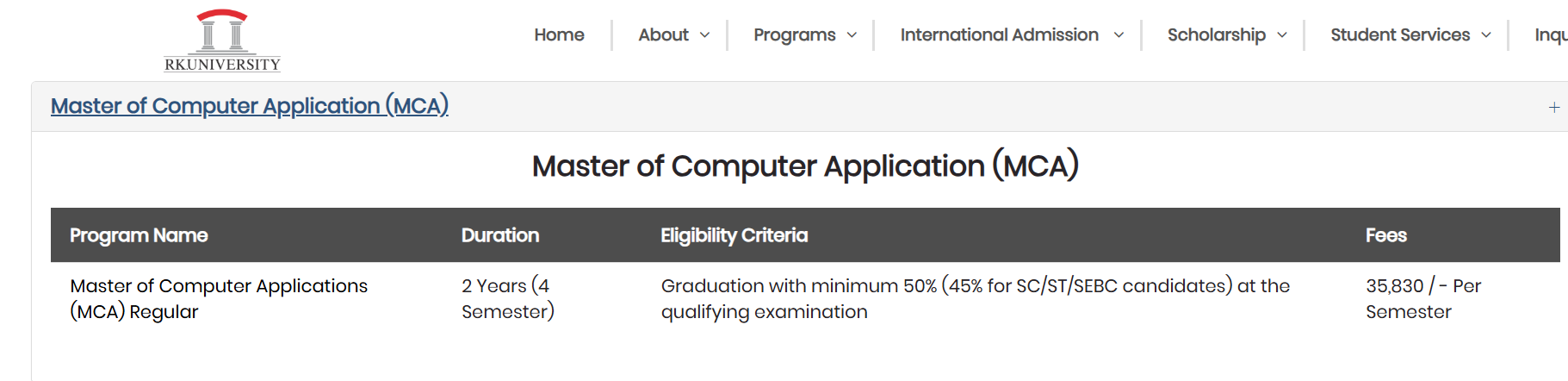Open the partially visible Inquiry menu item
The image size is (1568, 381).
pos(1551,34)
